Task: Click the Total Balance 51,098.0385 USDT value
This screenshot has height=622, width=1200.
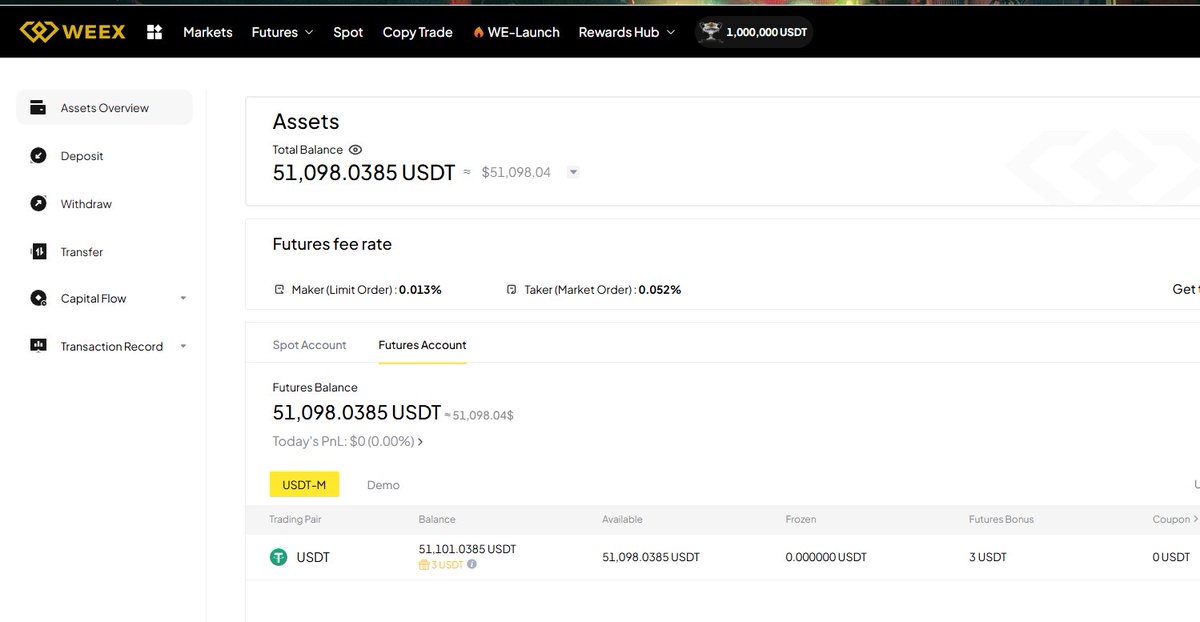Action: pyautogui.click(x=364, y=172)
